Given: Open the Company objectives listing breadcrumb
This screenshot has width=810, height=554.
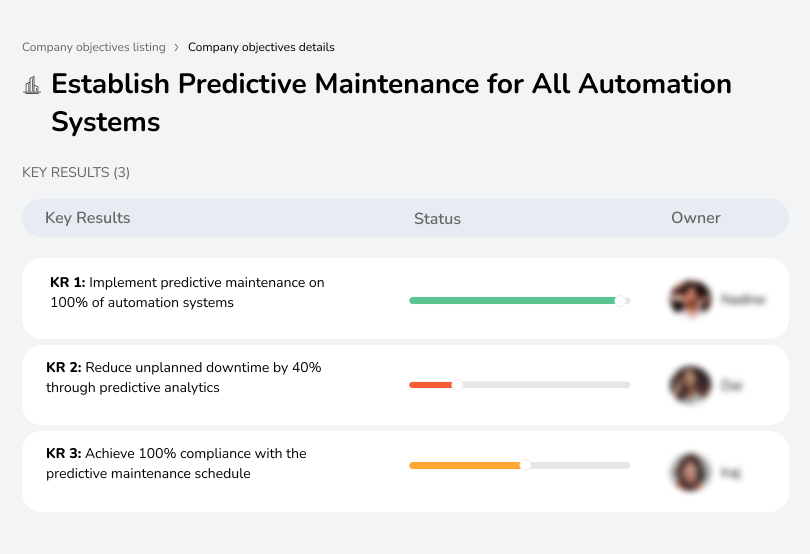Looking at the screenshot, I should click(x=94, y=47).
